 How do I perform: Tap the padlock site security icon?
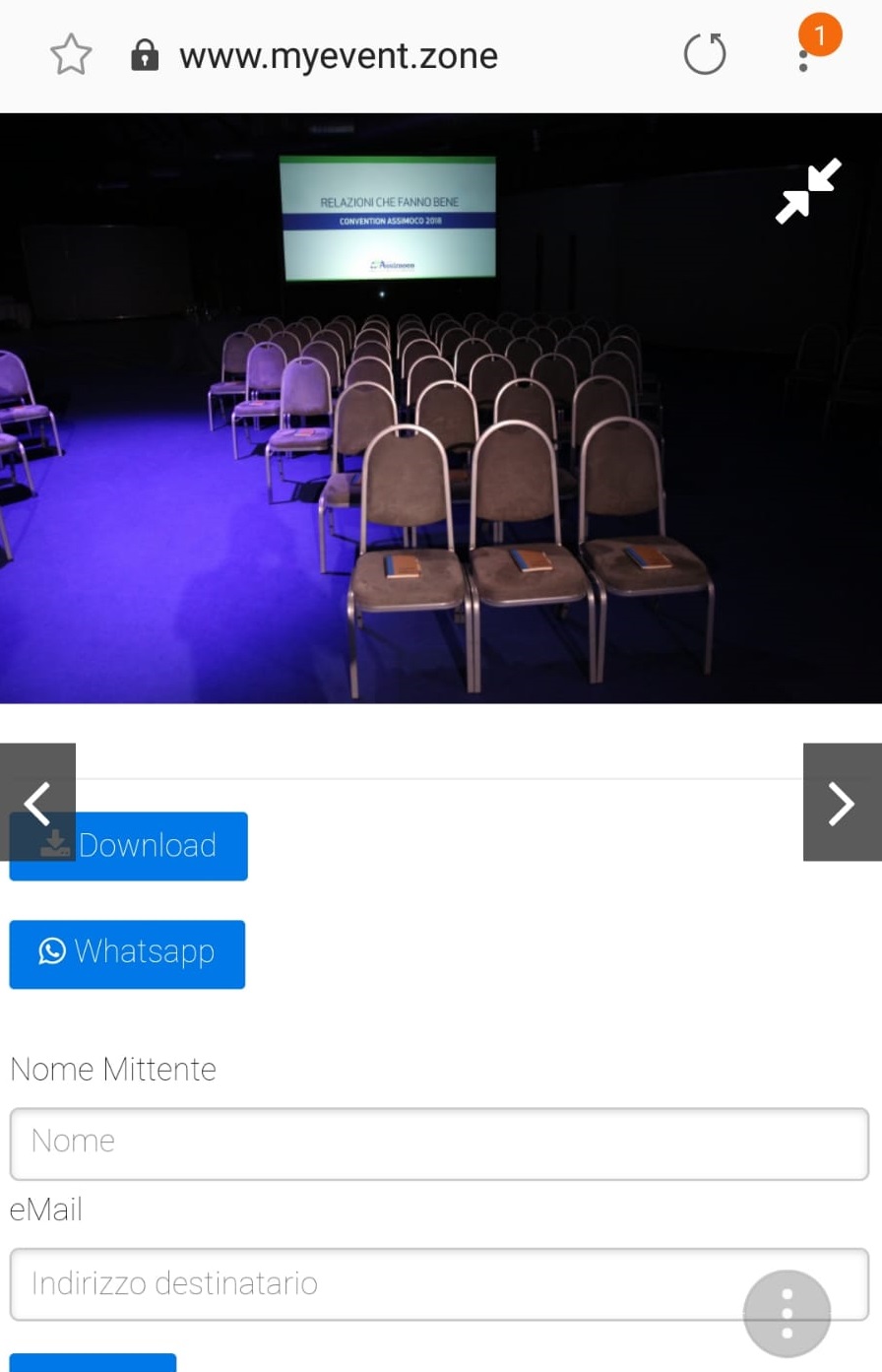coord(145,55)
